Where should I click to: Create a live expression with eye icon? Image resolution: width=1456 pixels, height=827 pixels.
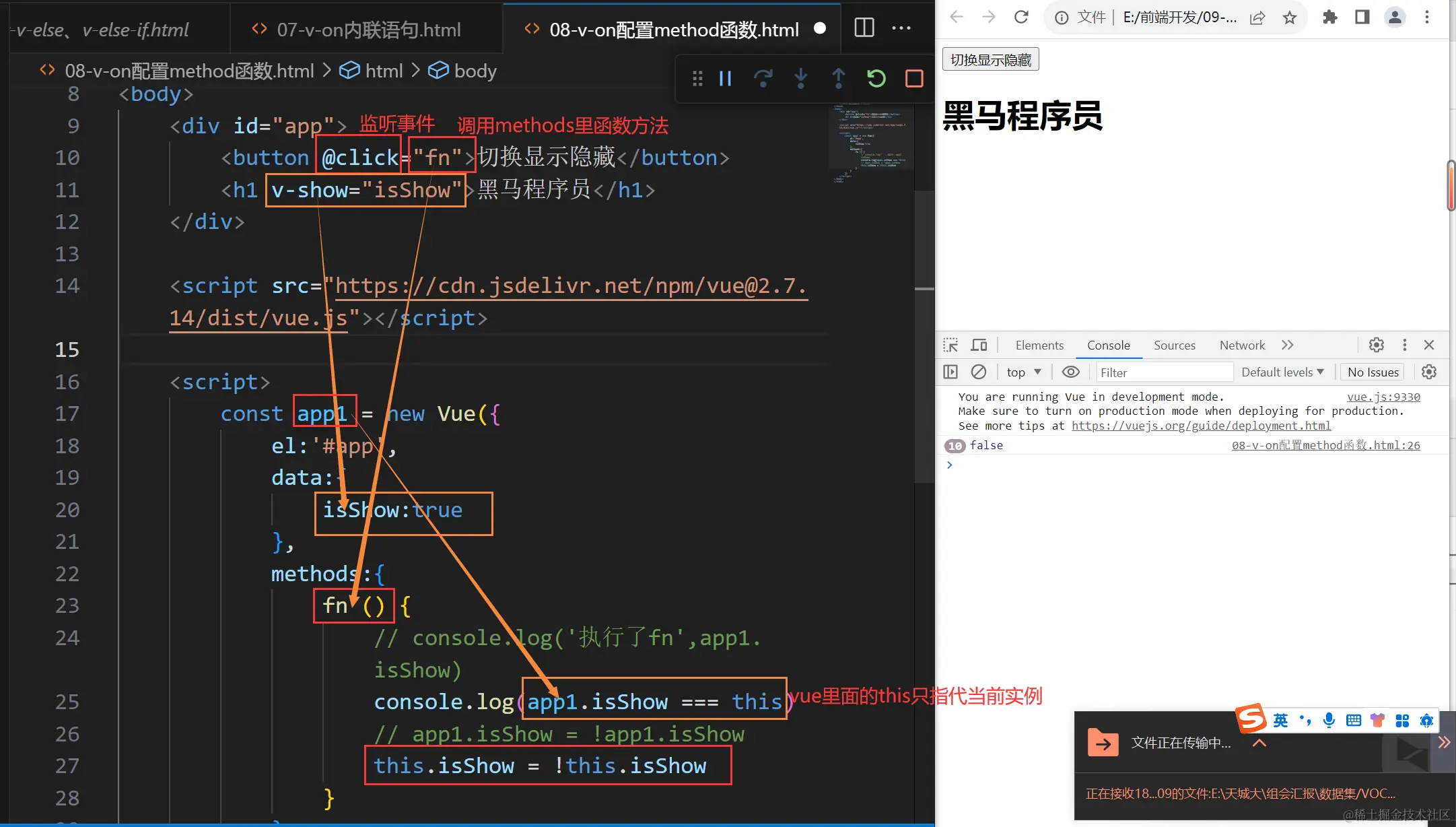1070,372
